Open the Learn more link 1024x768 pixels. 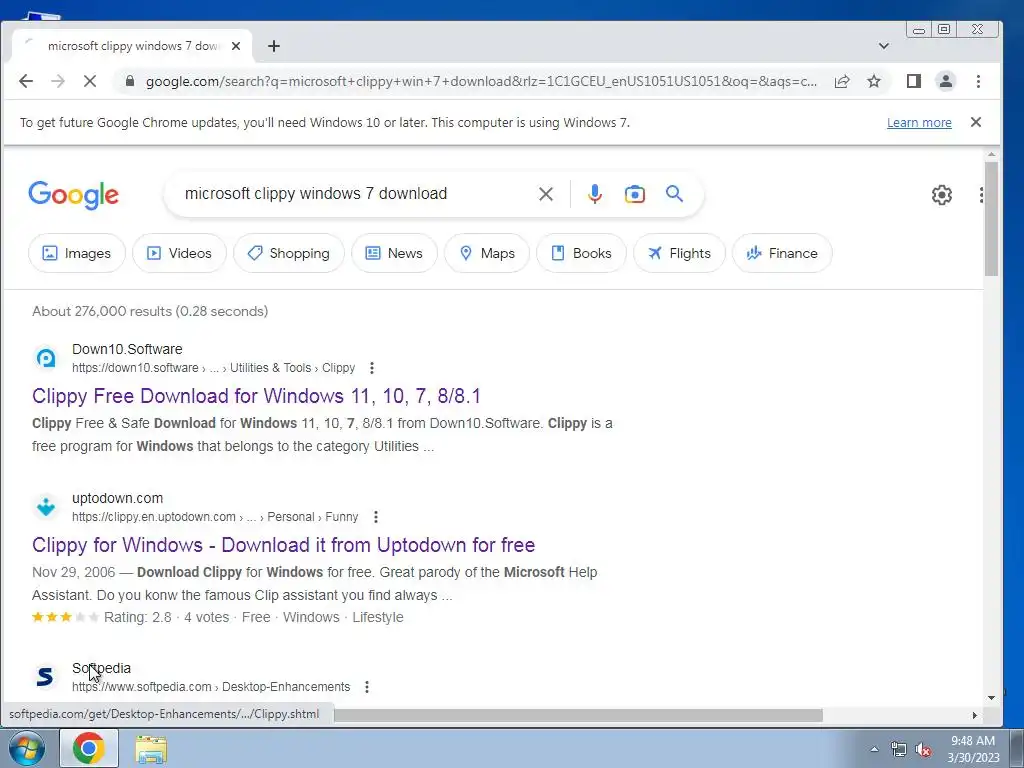[919, 122]
